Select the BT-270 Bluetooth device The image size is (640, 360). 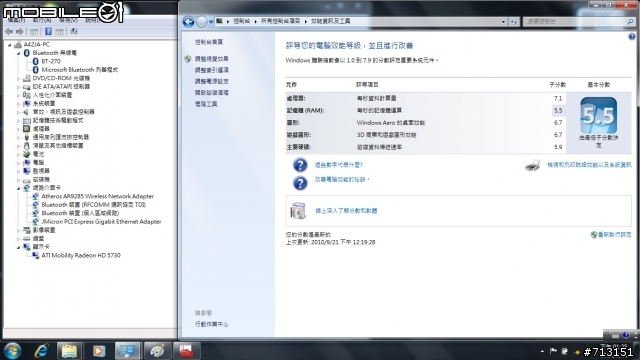point(51,61)
